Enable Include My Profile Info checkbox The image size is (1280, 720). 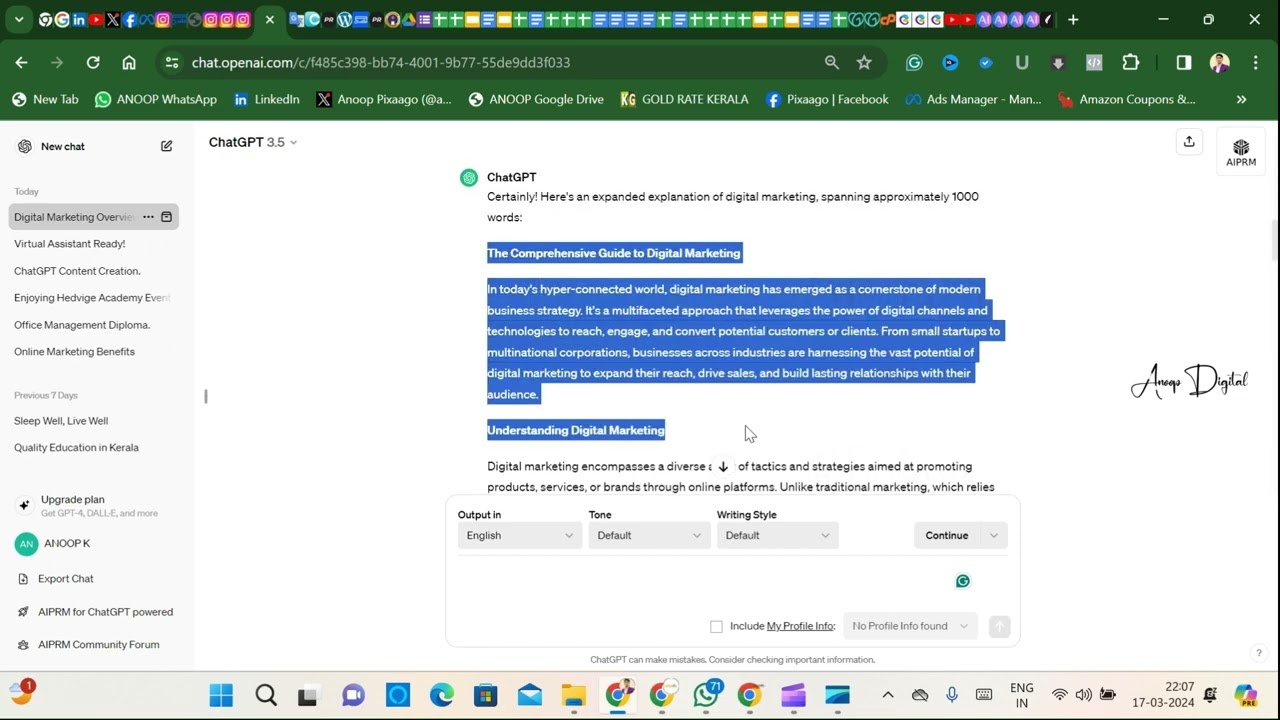tap(716, 627)
